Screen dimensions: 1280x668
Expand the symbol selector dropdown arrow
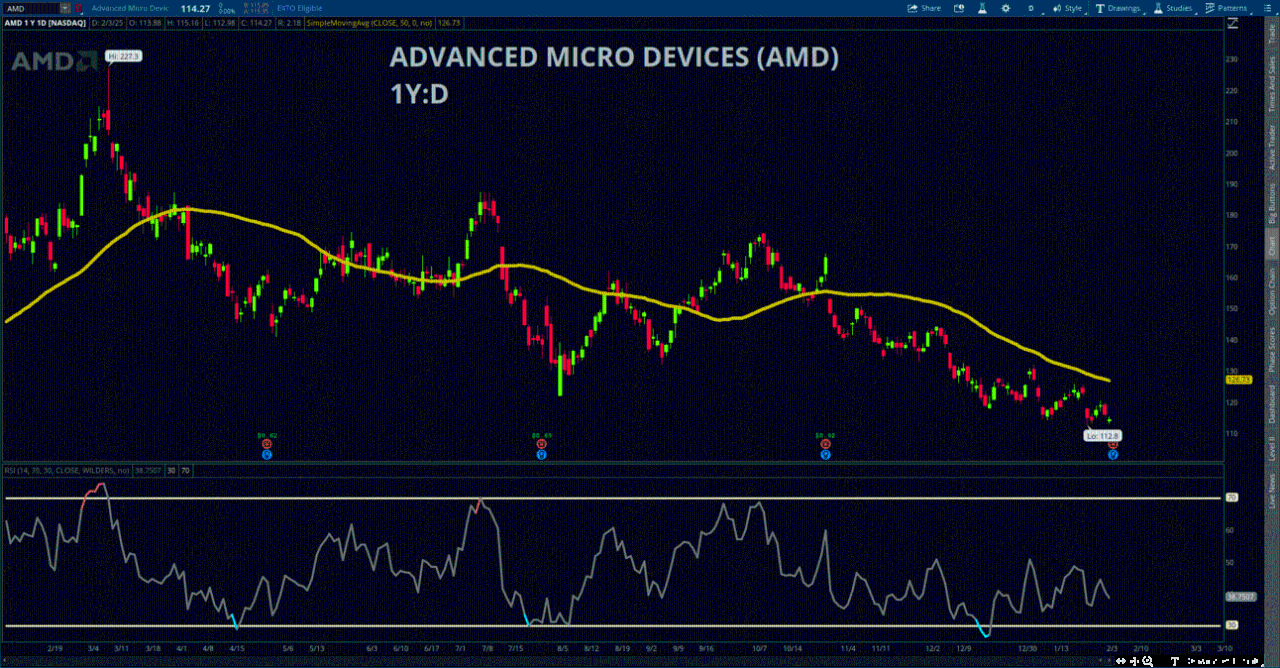[x=66, y=8]
